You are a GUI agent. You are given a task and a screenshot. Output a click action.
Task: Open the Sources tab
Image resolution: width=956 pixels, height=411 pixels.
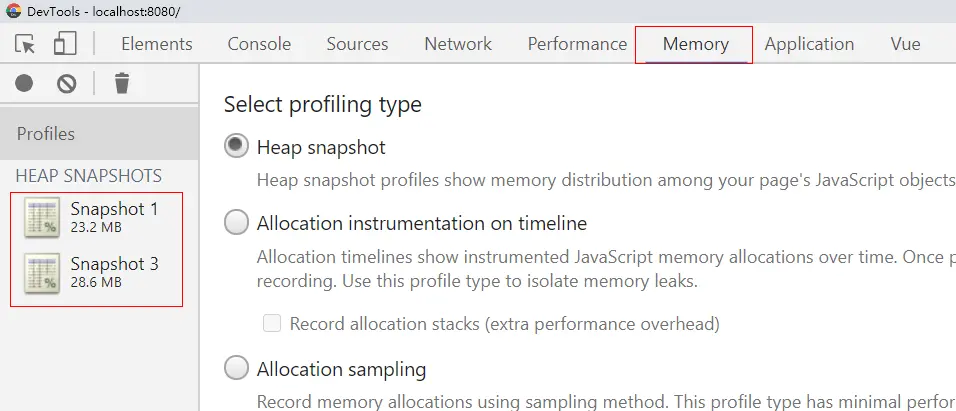[357, 44]
